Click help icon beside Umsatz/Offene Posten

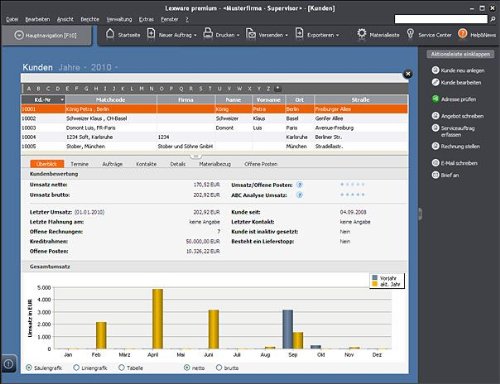[x=299, y=185]
